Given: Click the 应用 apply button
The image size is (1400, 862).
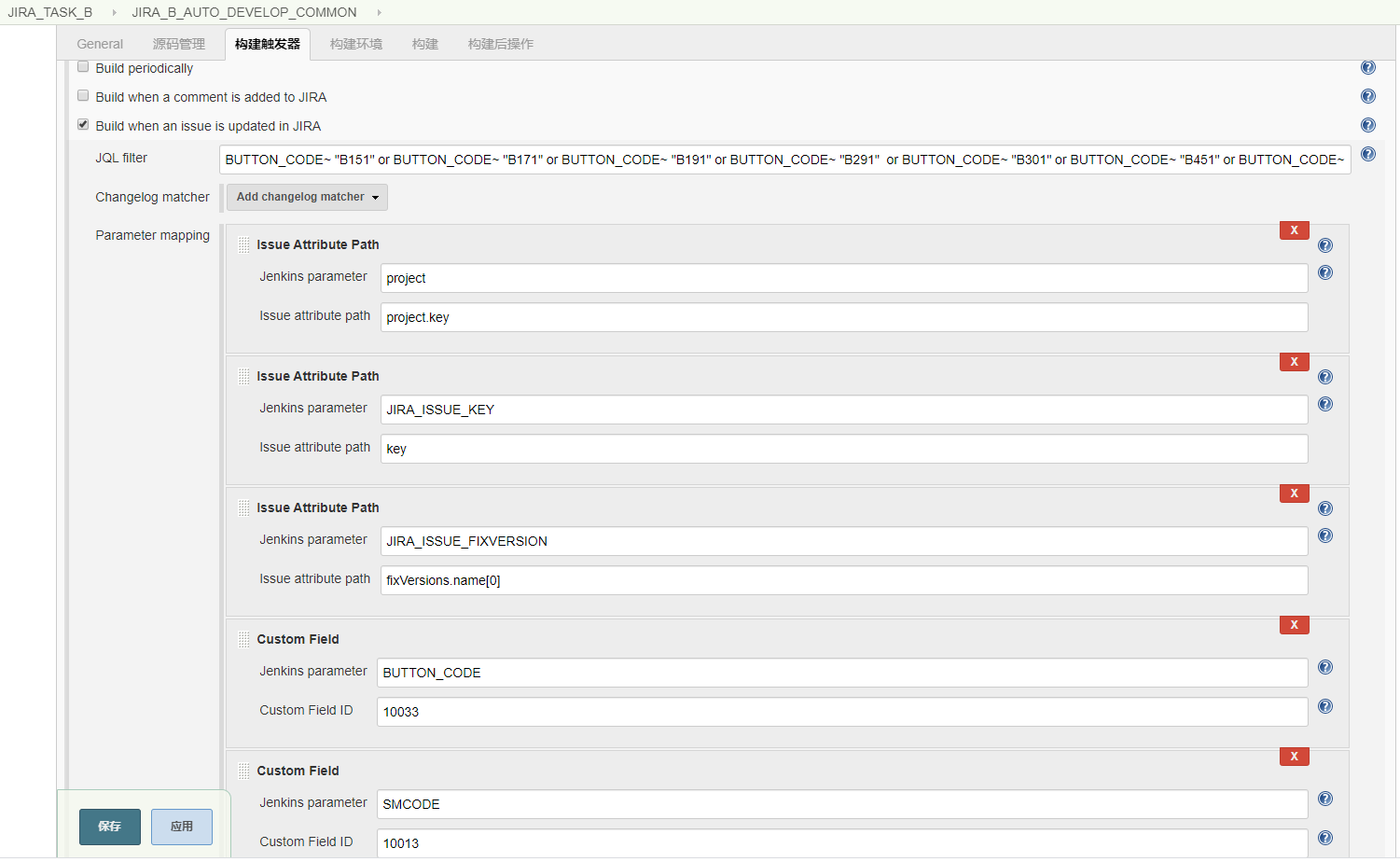Looking at the screenshot, I should (x=182, y=827).
